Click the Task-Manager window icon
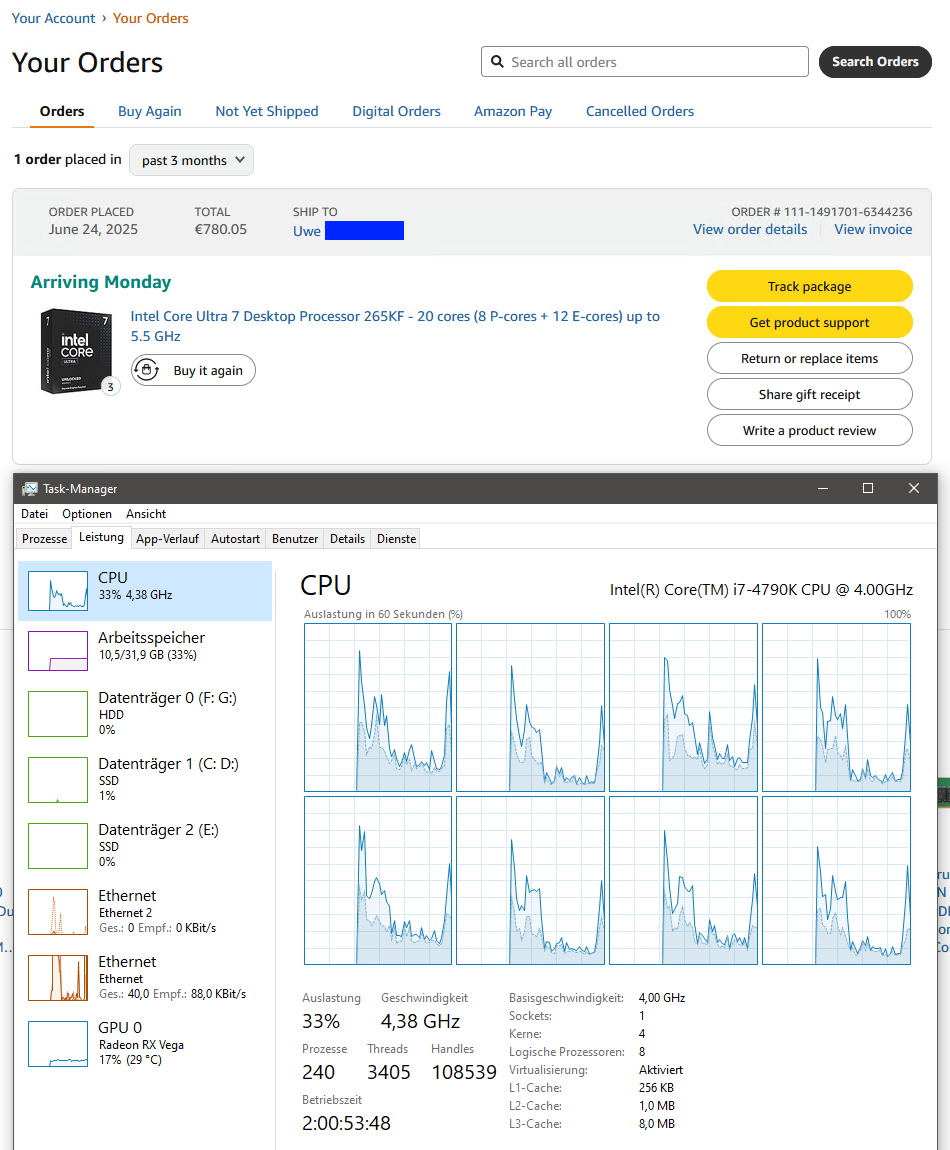Screen dimensions: 950x1150 (x=29, y=488)
